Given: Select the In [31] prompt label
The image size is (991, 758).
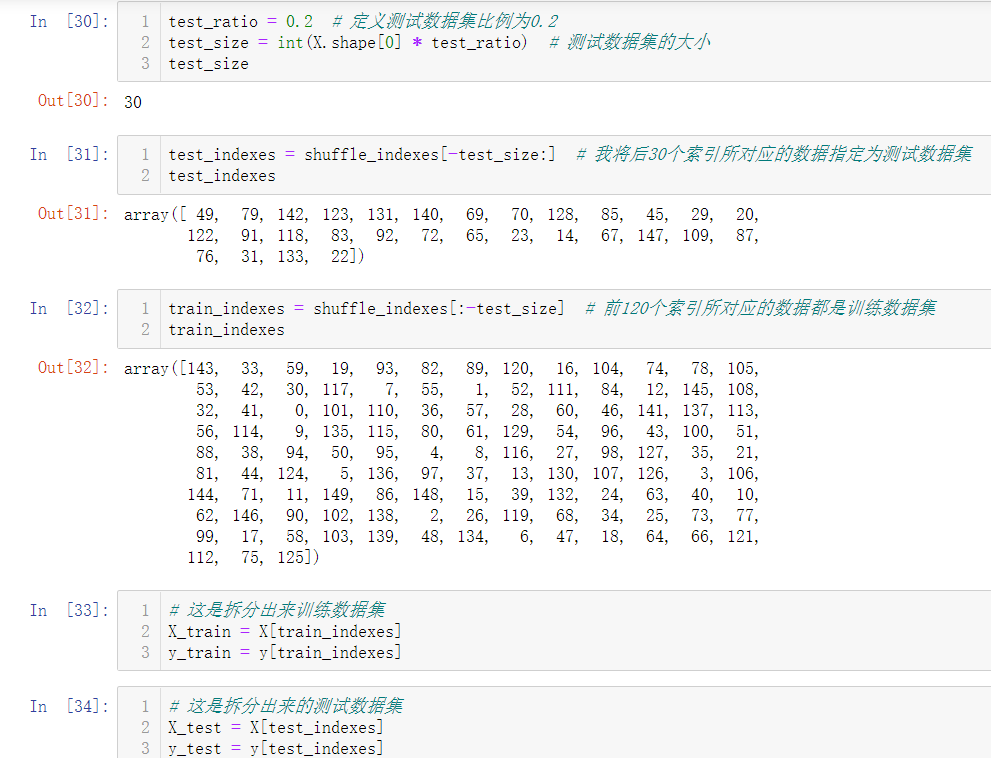Looking at the screenshot, I should [69, 154].
